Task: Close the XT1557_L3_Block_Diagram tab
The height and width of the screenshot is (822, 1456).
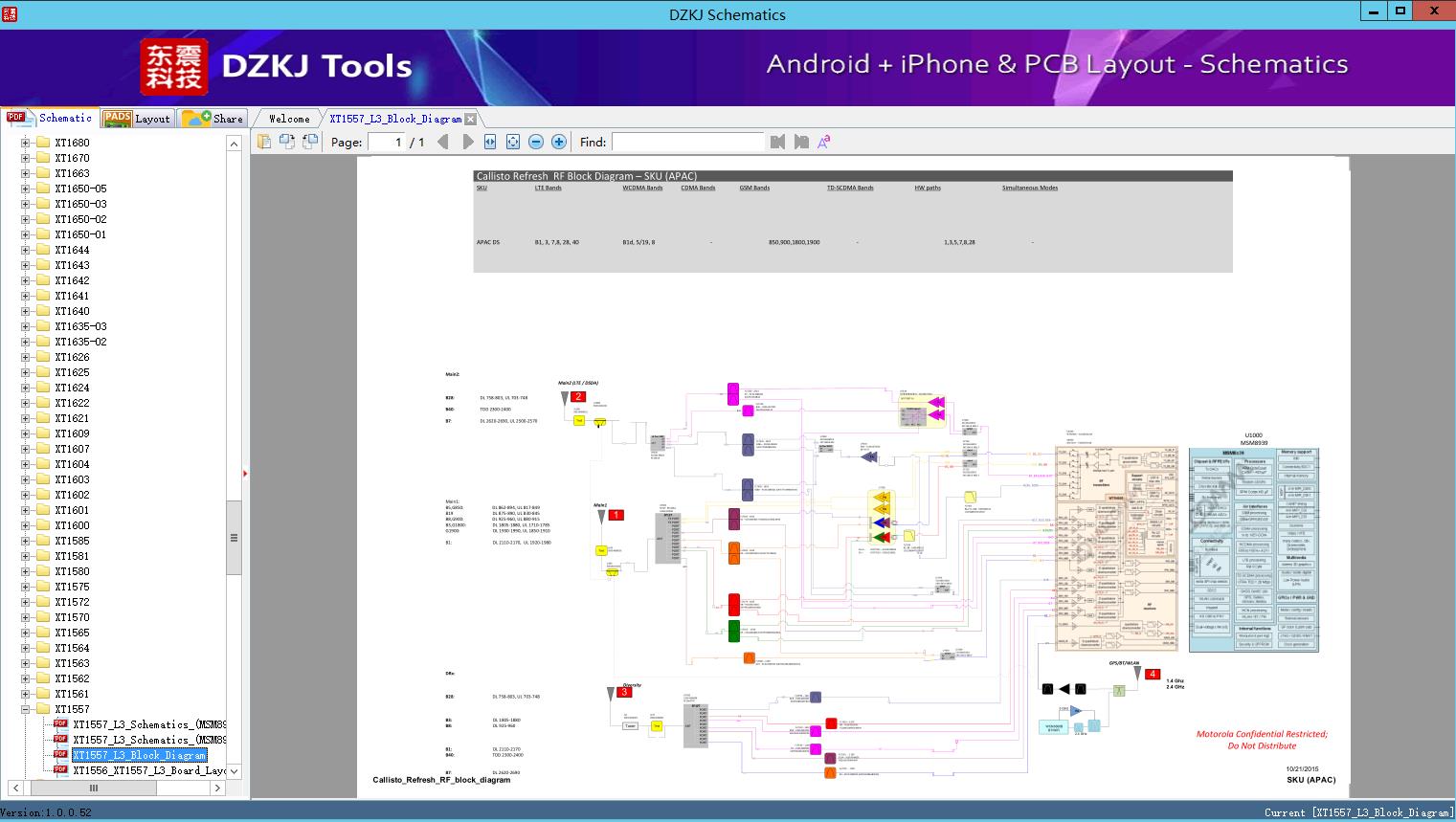Action: [x=470, y=120]
